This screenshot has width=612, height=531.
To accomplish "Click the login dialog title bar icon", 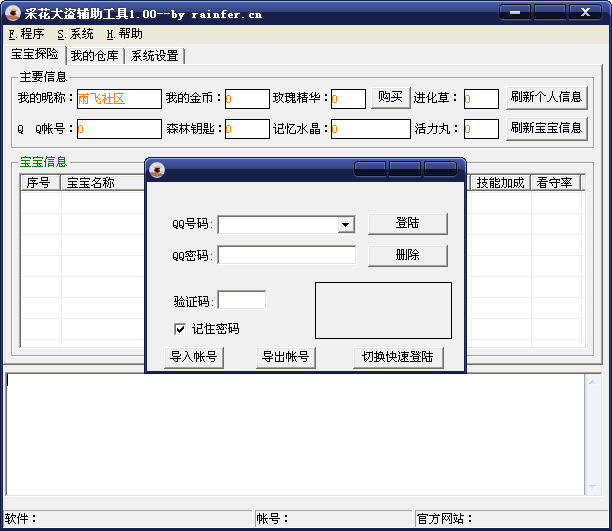I will click(x=157, y=170).
